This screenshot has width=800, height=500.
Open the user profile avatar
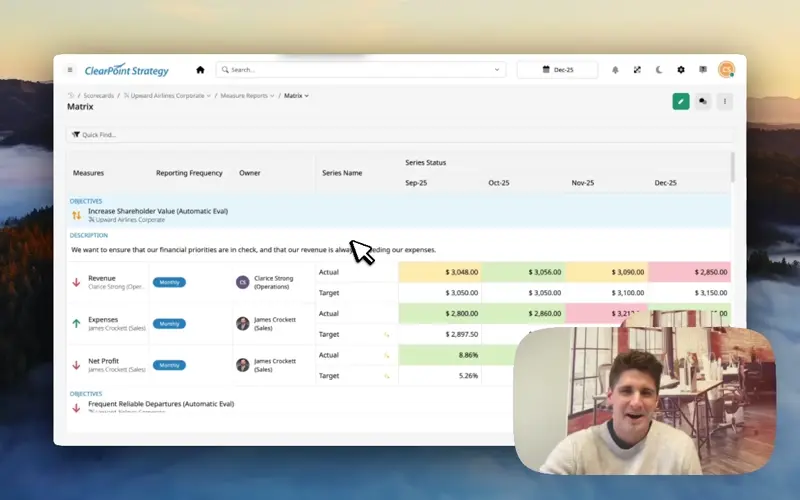click(x=726, y=69)
